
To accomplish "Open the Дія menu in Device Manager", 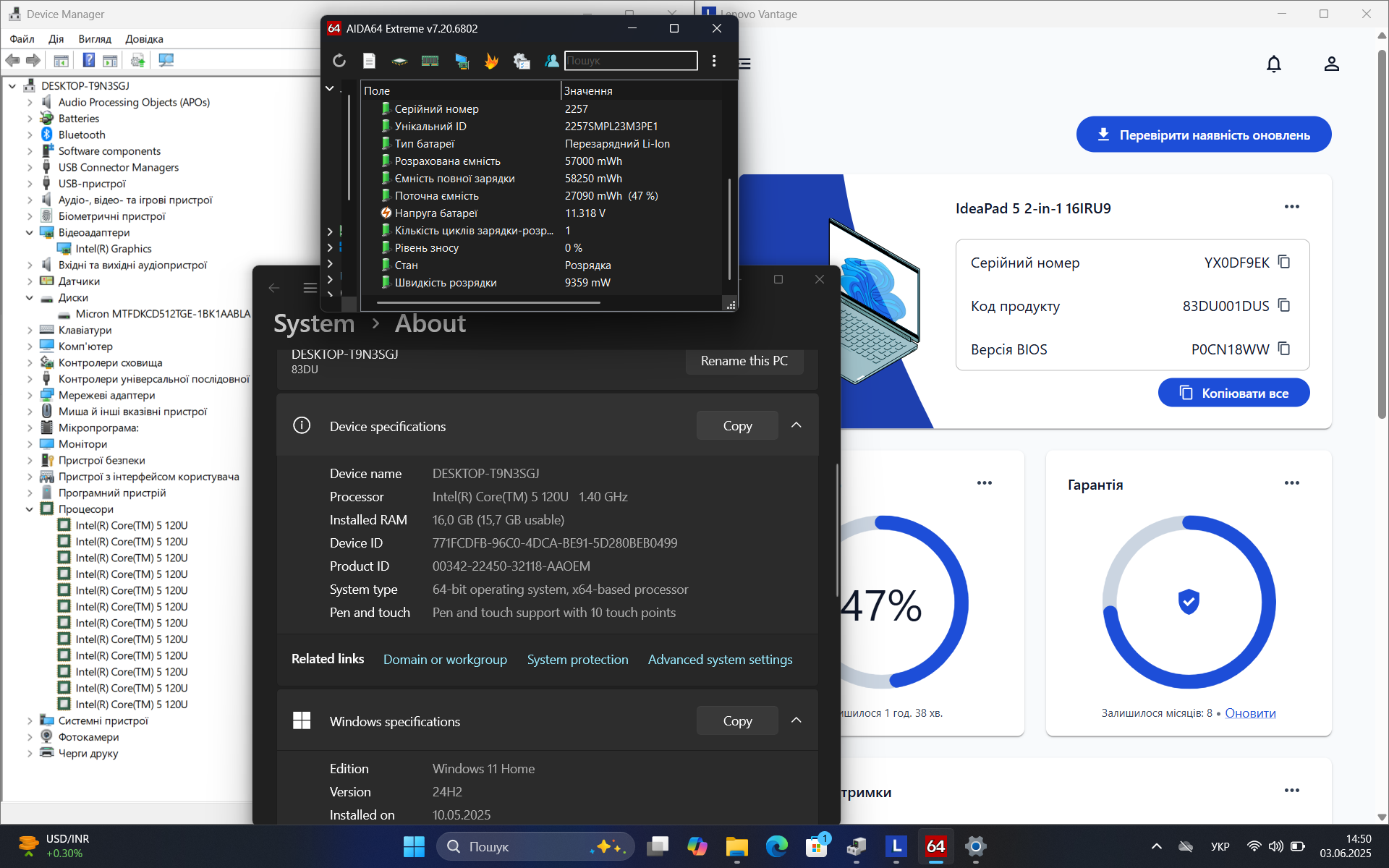I will (x=56, y=39).
